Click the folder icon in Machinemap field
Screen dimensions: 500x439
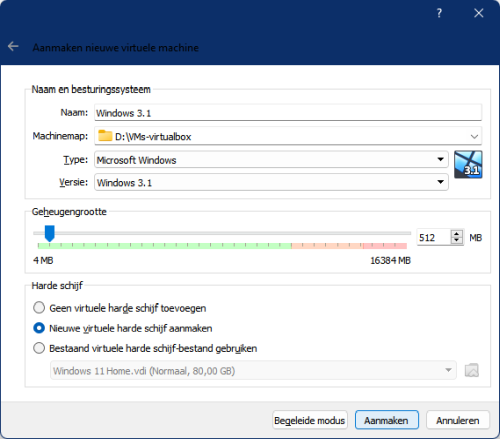(105, 136)
